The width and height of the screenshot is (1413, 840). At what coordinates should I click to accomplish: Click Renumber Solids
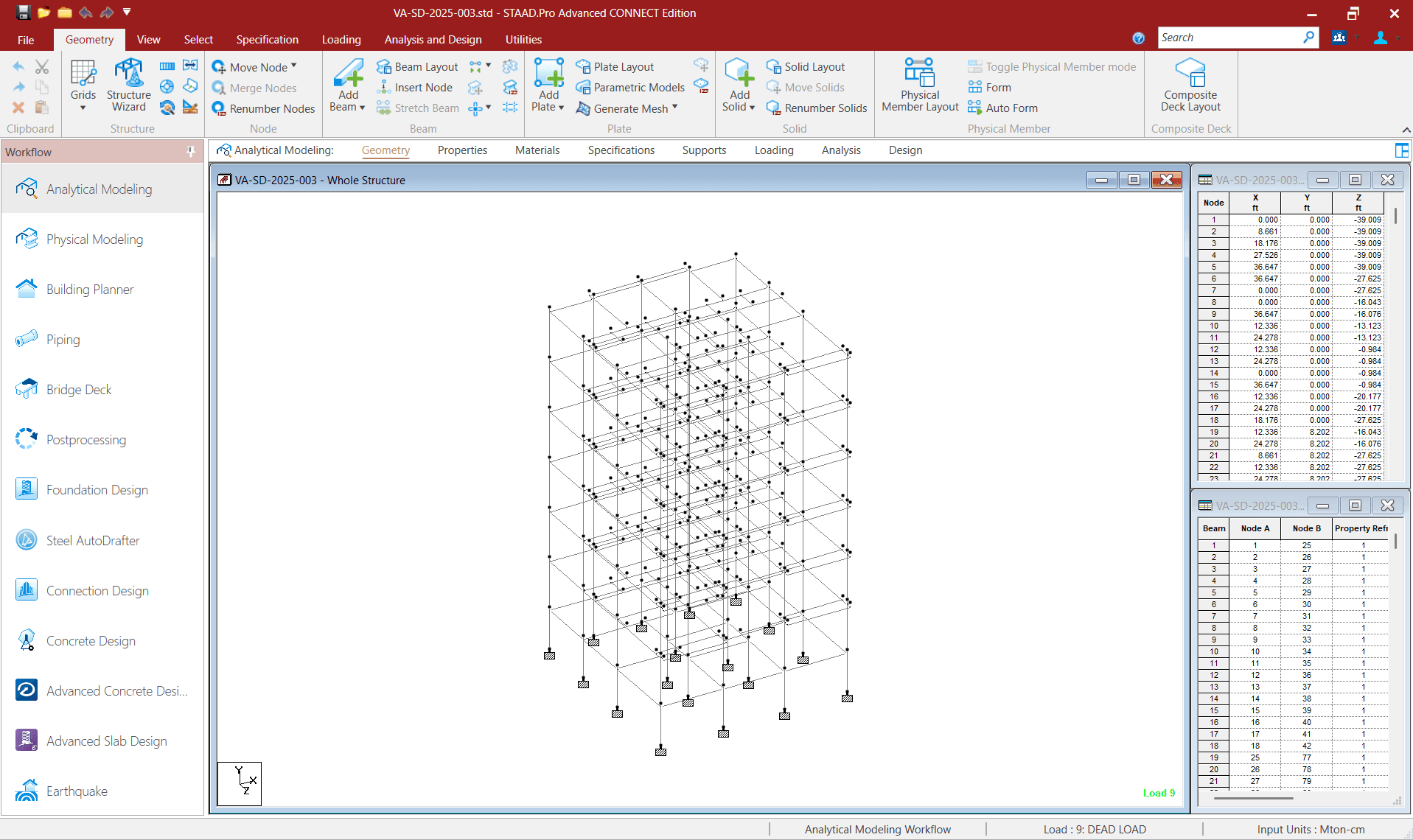pos(817,108)
